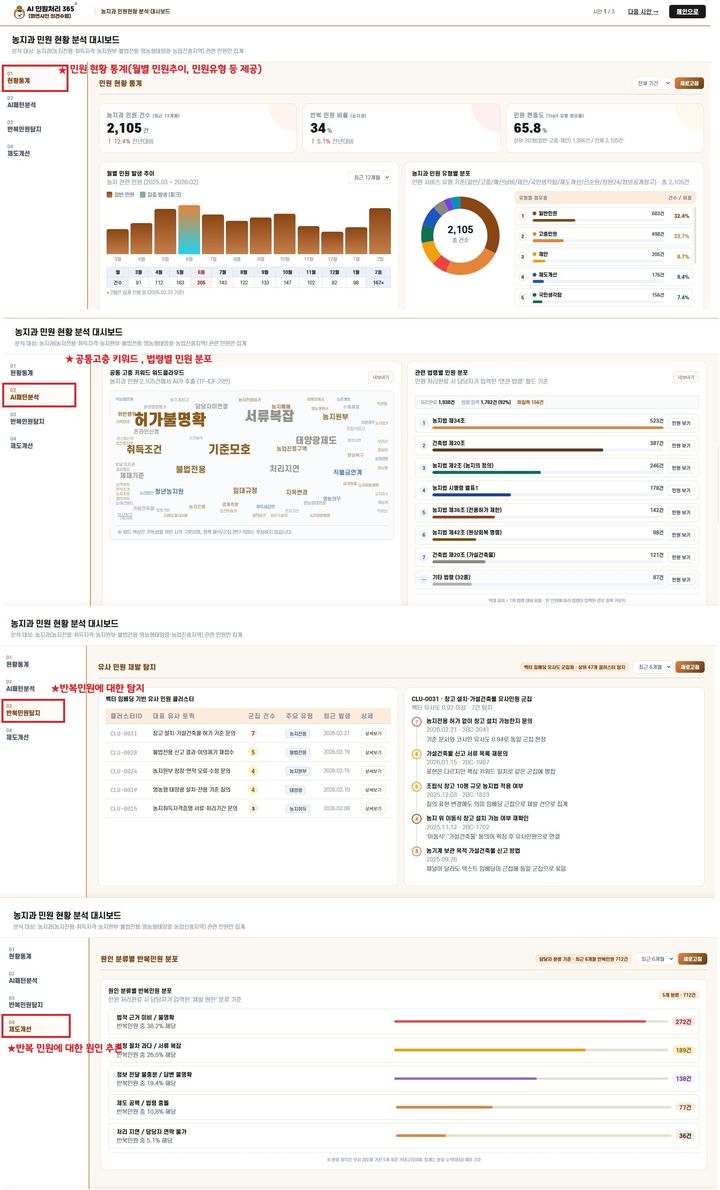Click 상세보기 for cluster CLU-0024
Image resolution: width=720 pixels, height=1190 pixels.
(372, 771)
